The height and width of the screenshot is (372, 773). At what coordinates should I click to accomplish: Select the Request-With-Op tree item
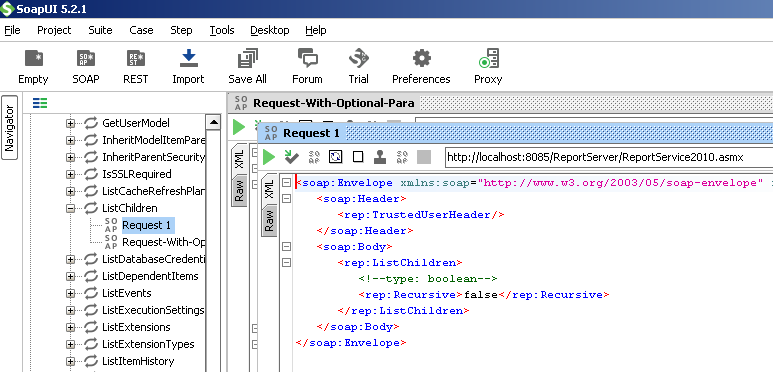(x=164, y=242)
